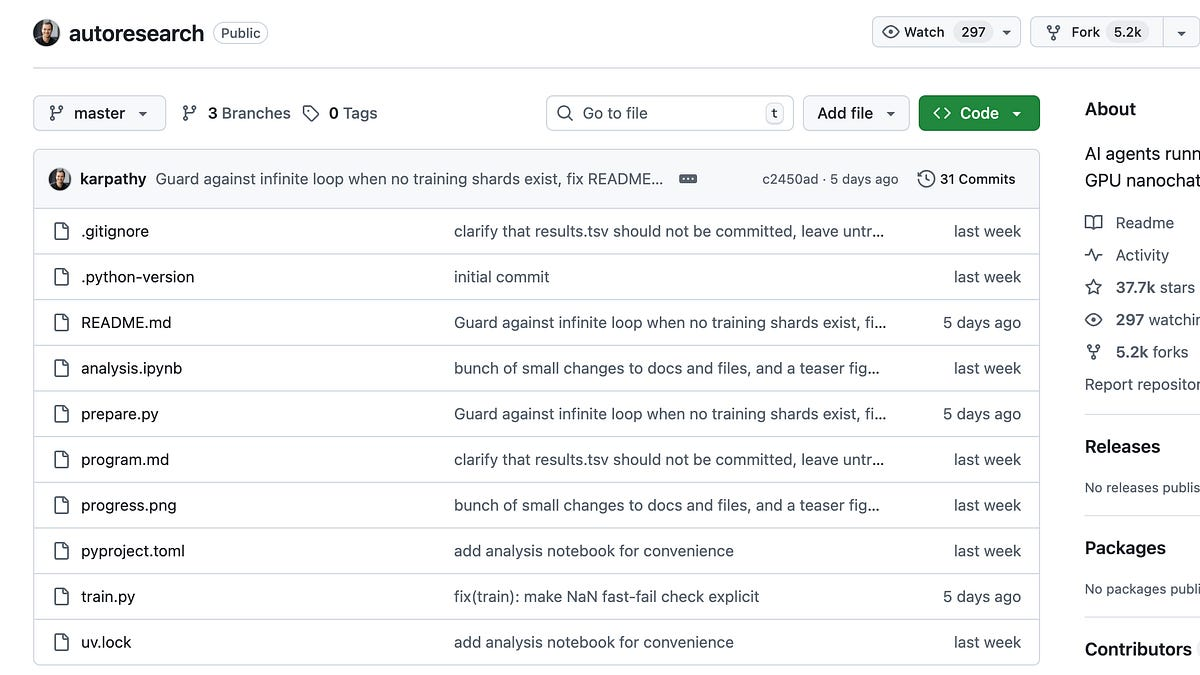Viewport: 1200px width, 675px height.
Task: Click the repository owner avatar beside autoresearch
Action: tap(47, 33)
